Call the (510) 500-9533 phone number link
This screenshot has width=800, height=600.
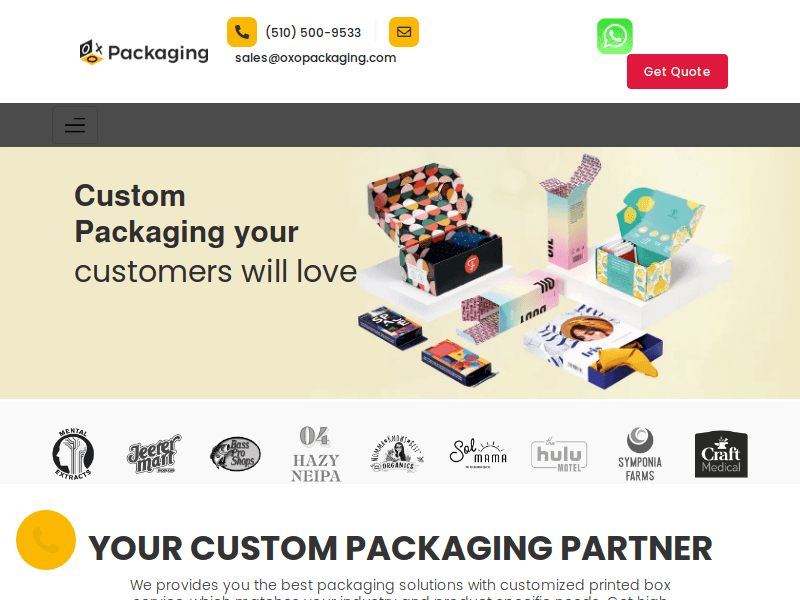pos(313,33)
